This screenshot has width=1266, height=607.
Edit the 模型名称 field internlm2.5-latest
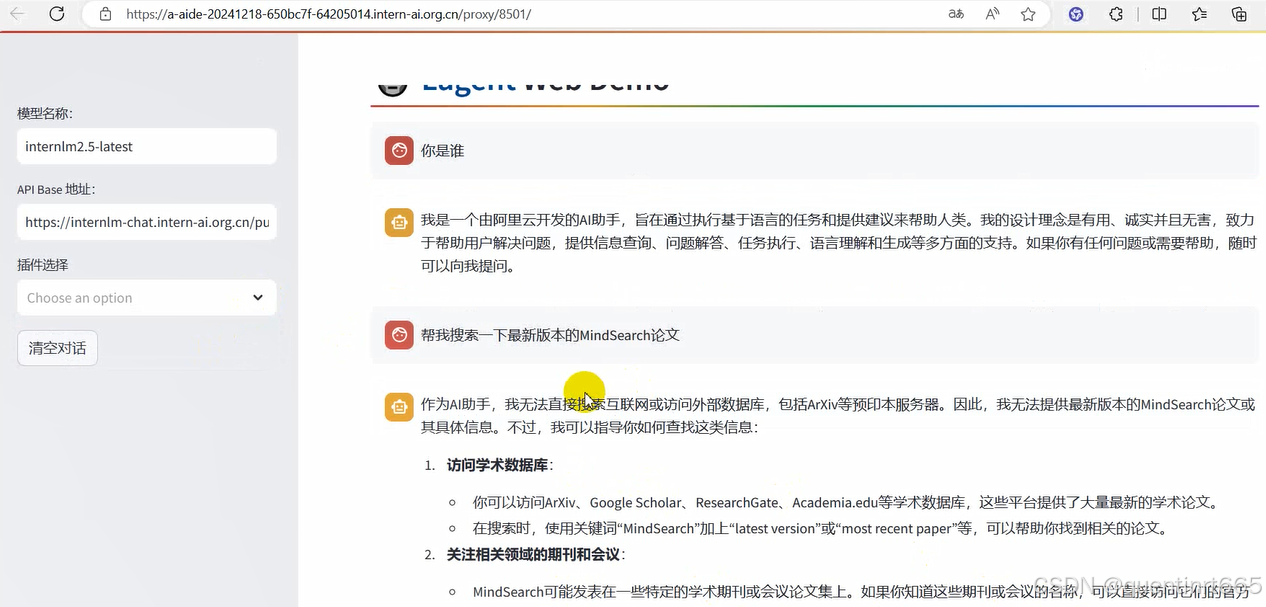point(146,146)
